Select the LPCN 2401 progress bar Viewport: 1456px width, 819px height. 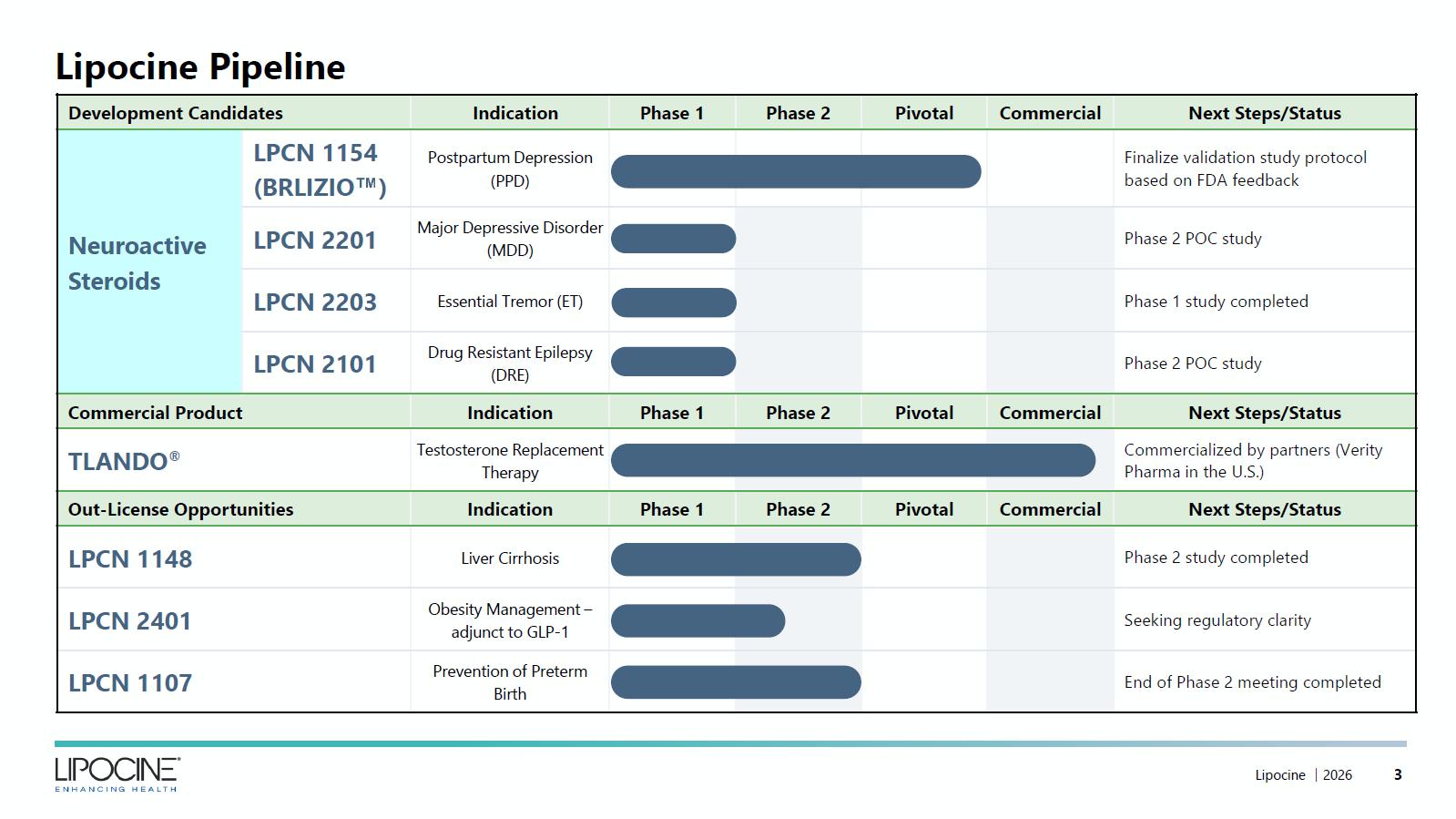[697, 621]
